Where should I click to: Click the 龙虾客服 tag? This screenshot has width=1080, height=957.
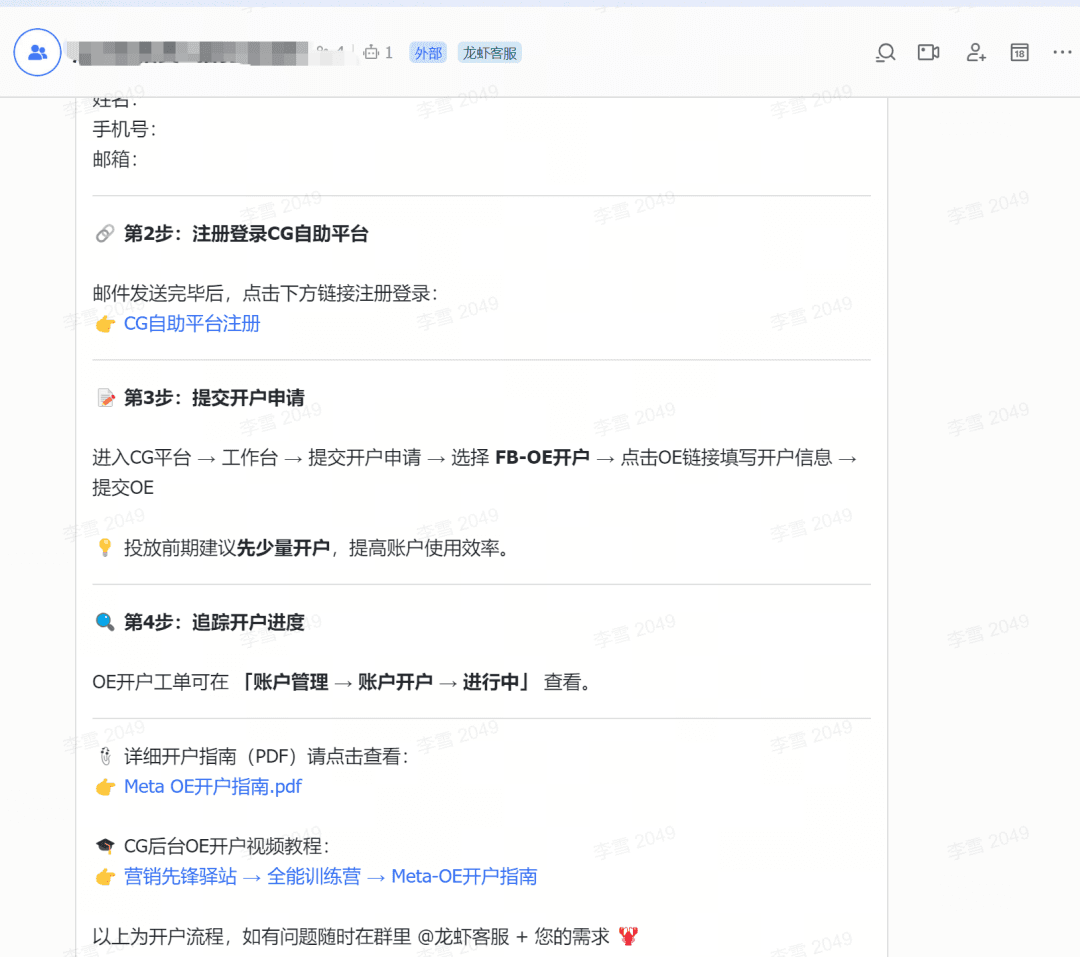point(490,53)
